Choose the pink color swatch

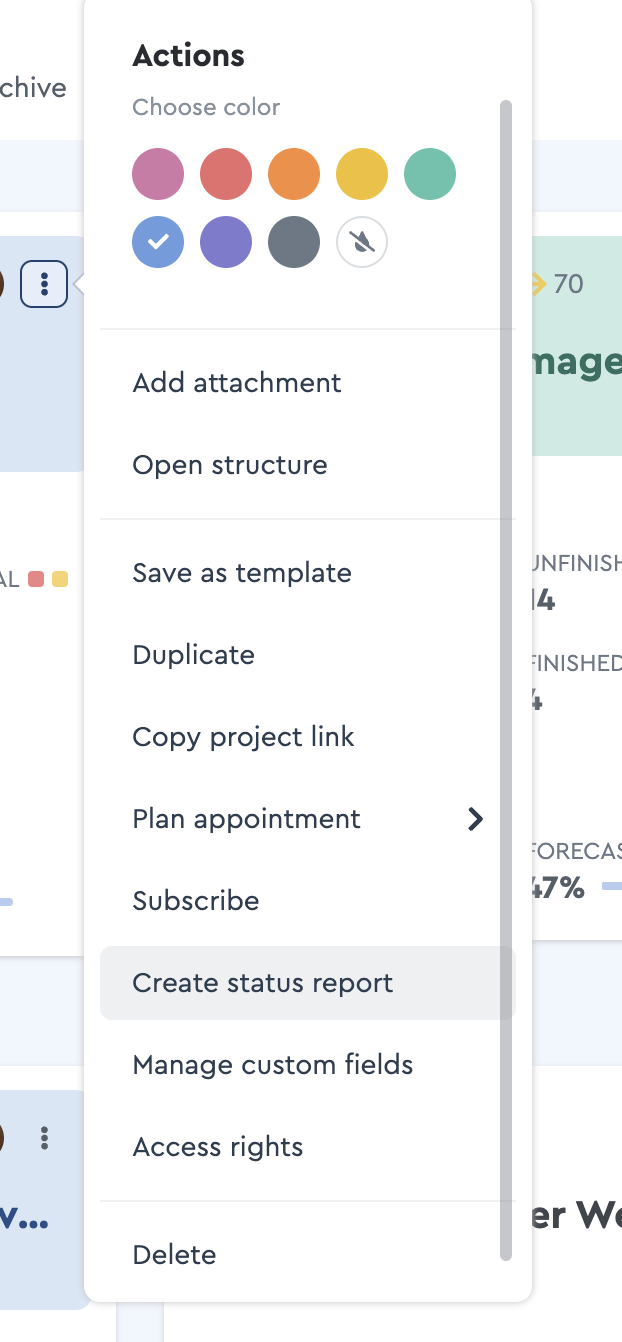(158, 174)
